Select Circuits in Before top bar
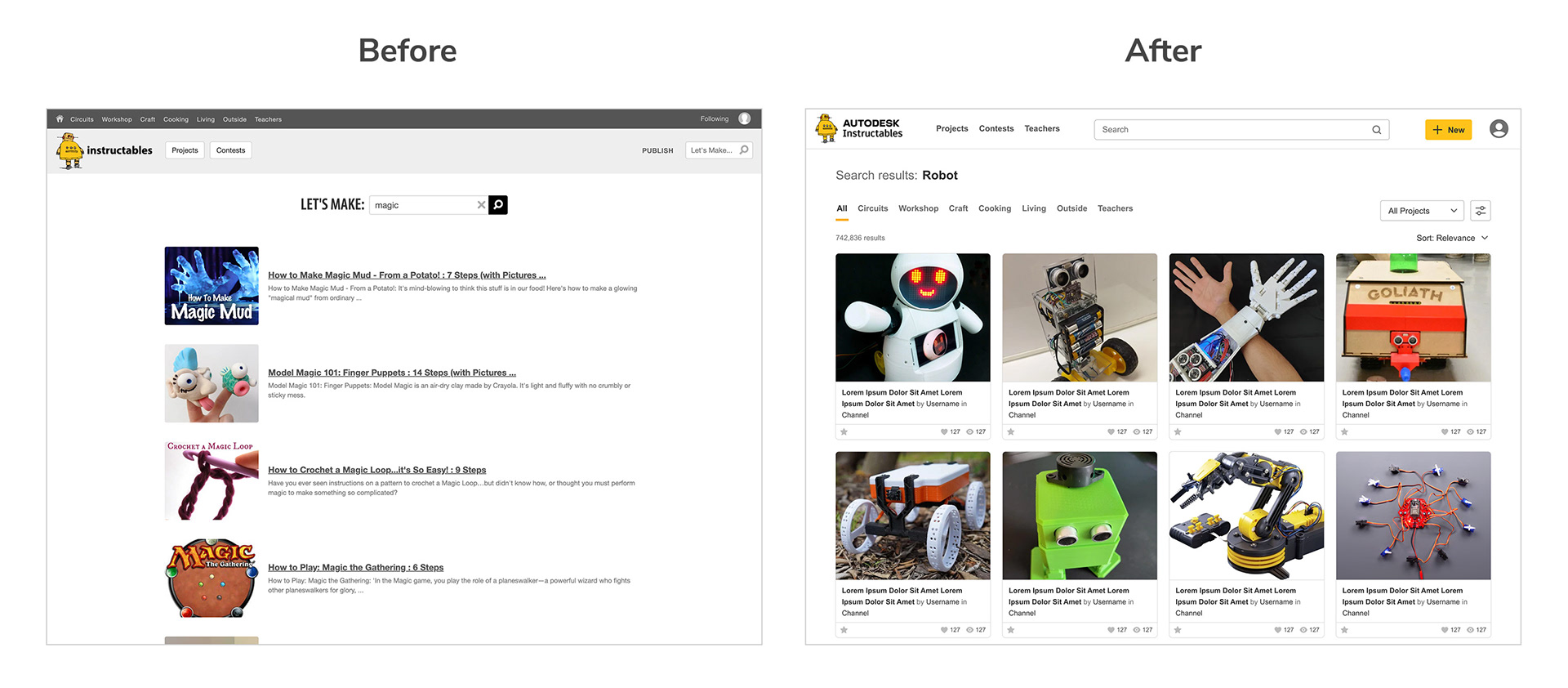This screenshot has width=1568, height=688. tap(82, 119)
